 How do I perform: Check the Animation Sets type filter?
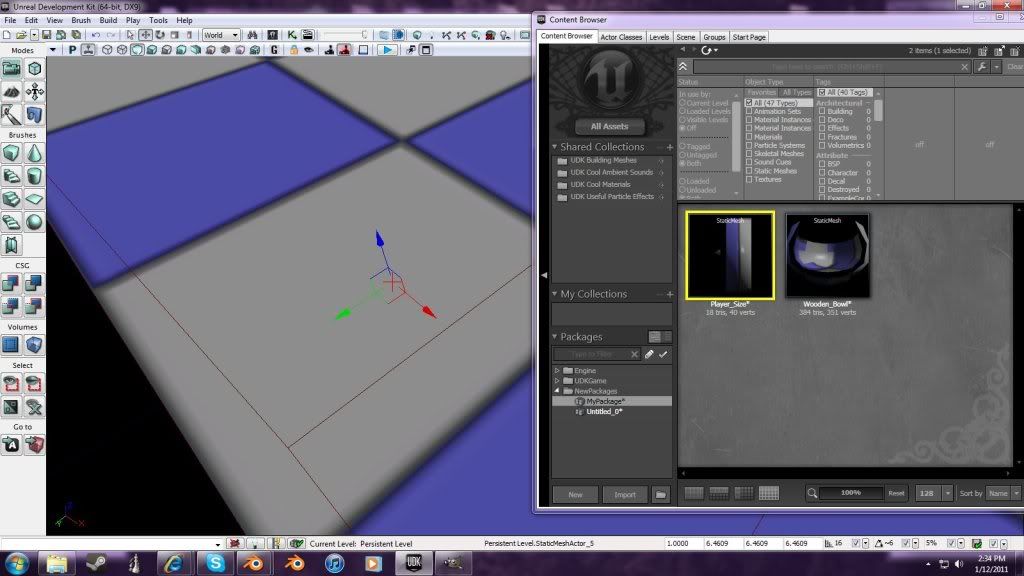point(749,112)
